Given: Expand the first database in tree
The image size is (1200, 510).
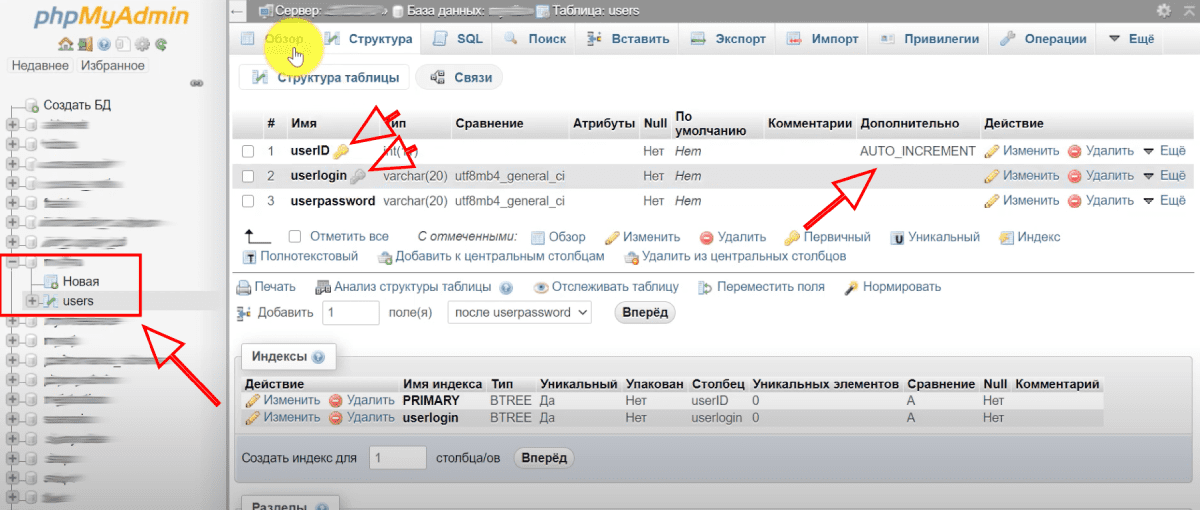Looking at the screenshot, I should tap(12, 125).
